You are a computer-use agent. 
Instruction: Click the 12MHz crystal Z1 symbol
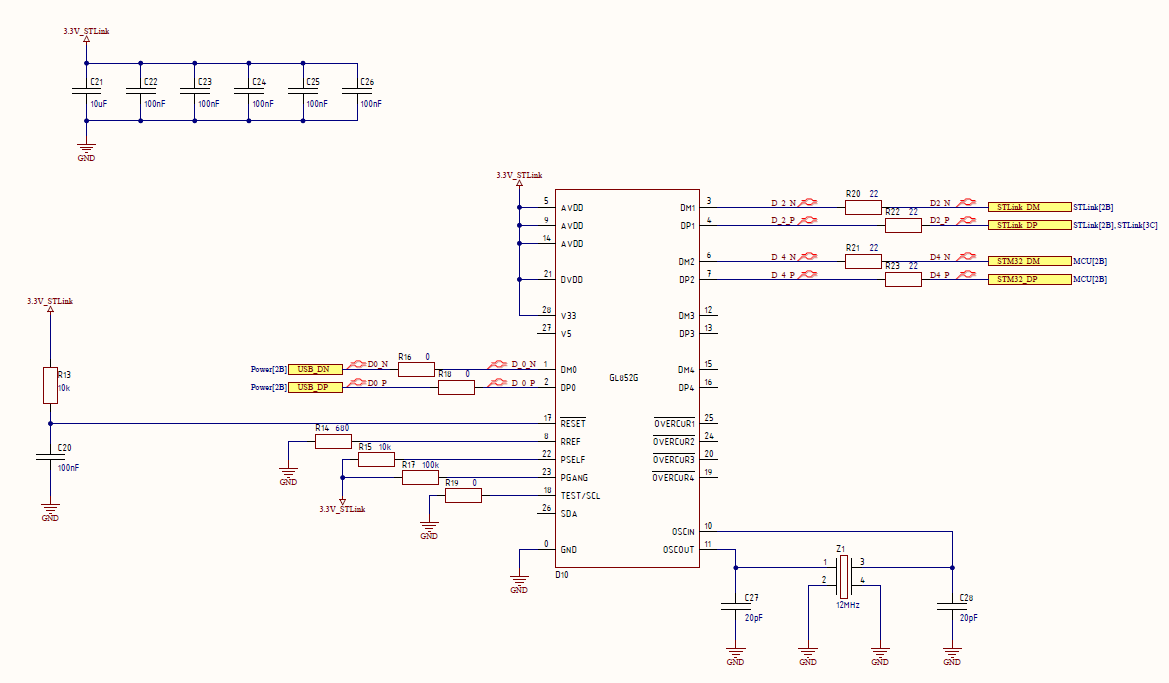[844, 576]
